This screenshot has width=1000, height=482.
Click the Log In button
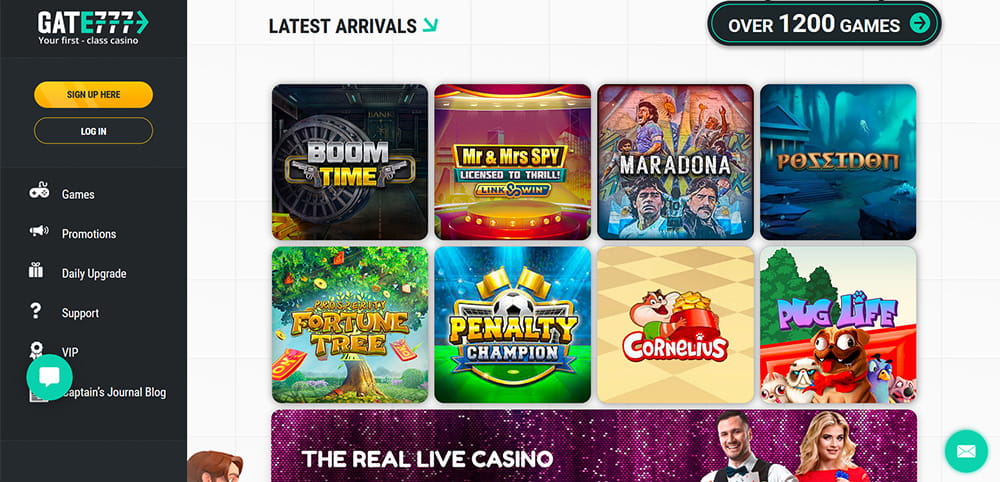[93, 131]
